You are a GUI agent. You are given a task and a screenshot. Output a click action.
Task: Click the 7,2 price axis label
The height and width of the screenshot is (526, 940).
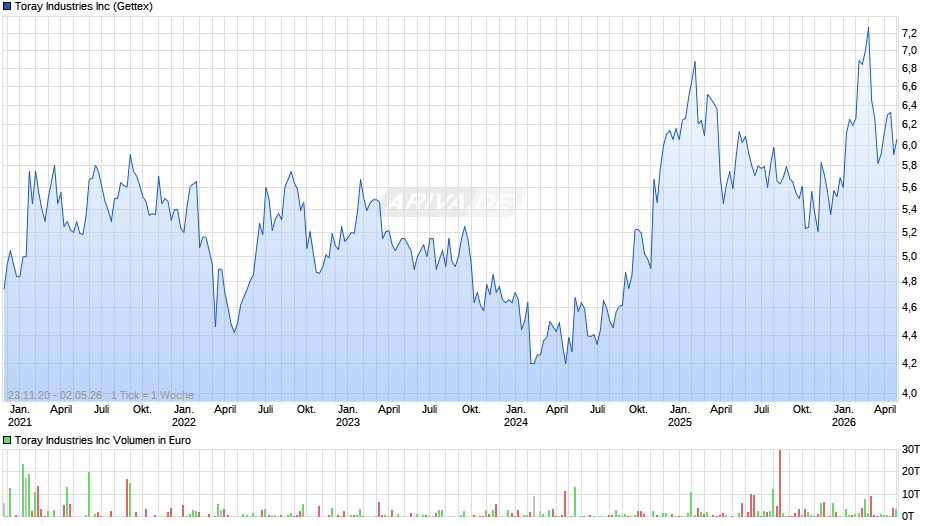pyautogui.click(x=909, y=33)
